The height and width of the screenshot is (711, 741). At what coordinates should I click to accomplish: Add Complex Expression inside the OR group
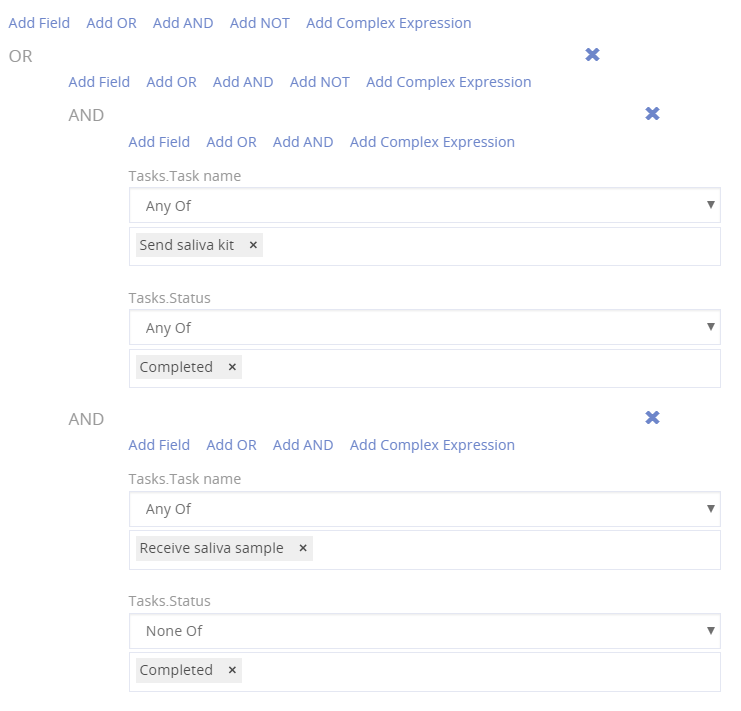[448, 82]
